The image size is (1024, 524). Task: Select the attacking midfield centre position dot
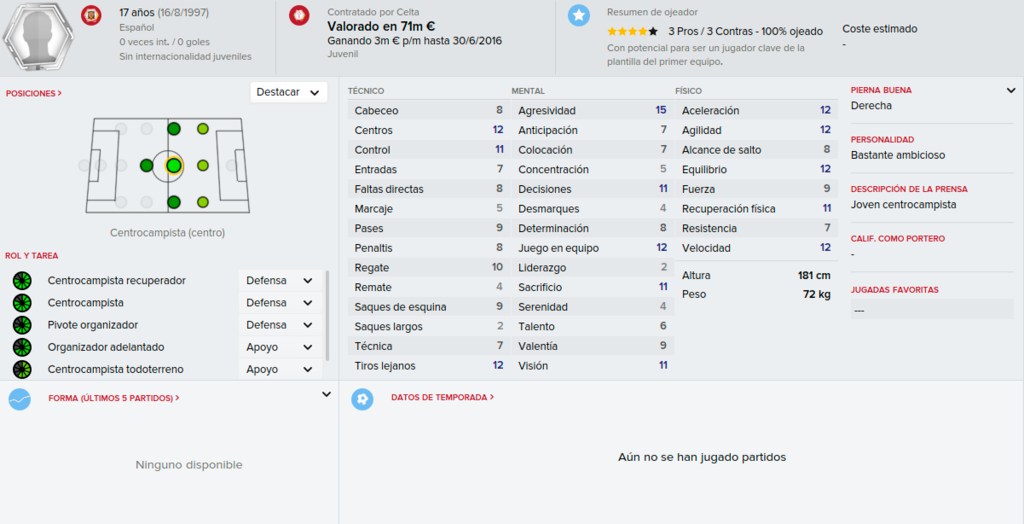202,165
